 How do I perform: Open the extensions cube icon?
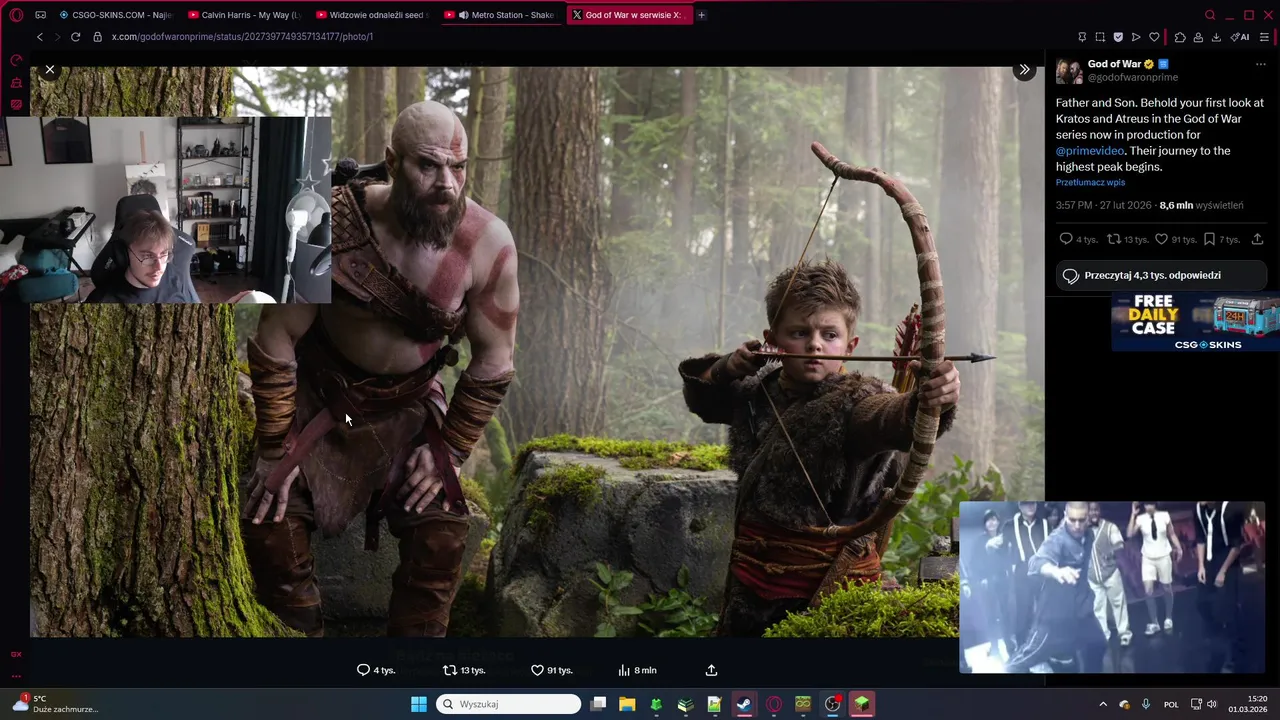[1180, 37]
